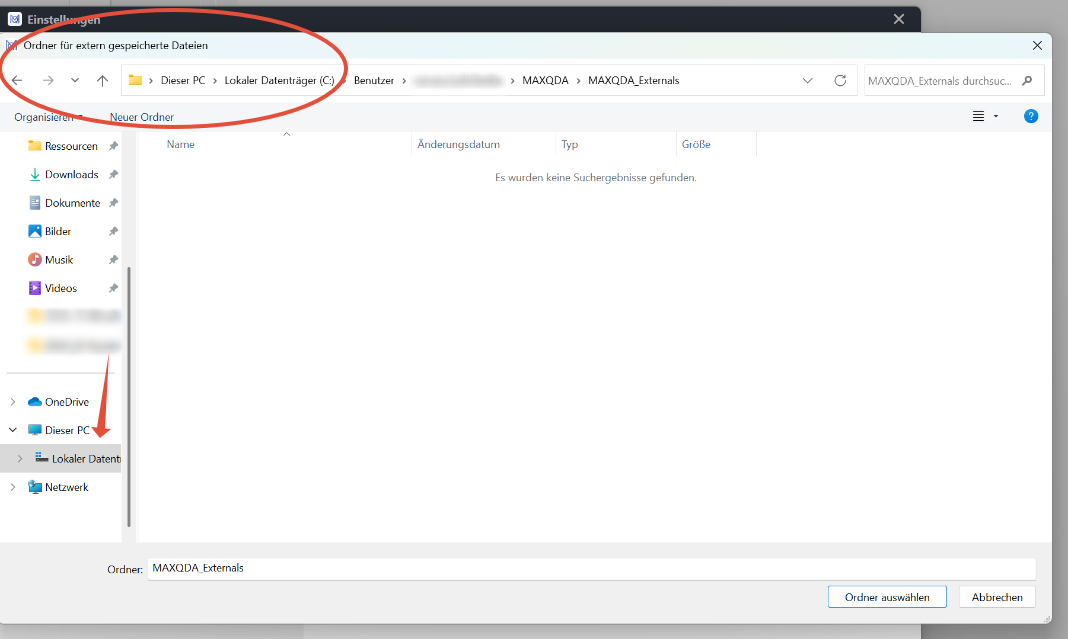Image resolution: width=1068 pixels, height=639 pixels.
Task: Open address bar history dropdown
Action: click(x=807, y=80)
